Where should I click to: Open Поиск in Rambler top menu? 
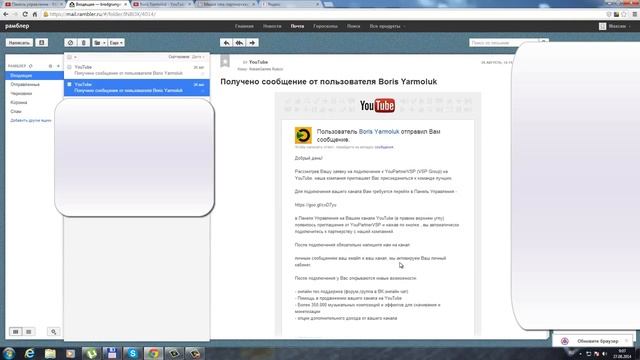click(x=353, y=26)
